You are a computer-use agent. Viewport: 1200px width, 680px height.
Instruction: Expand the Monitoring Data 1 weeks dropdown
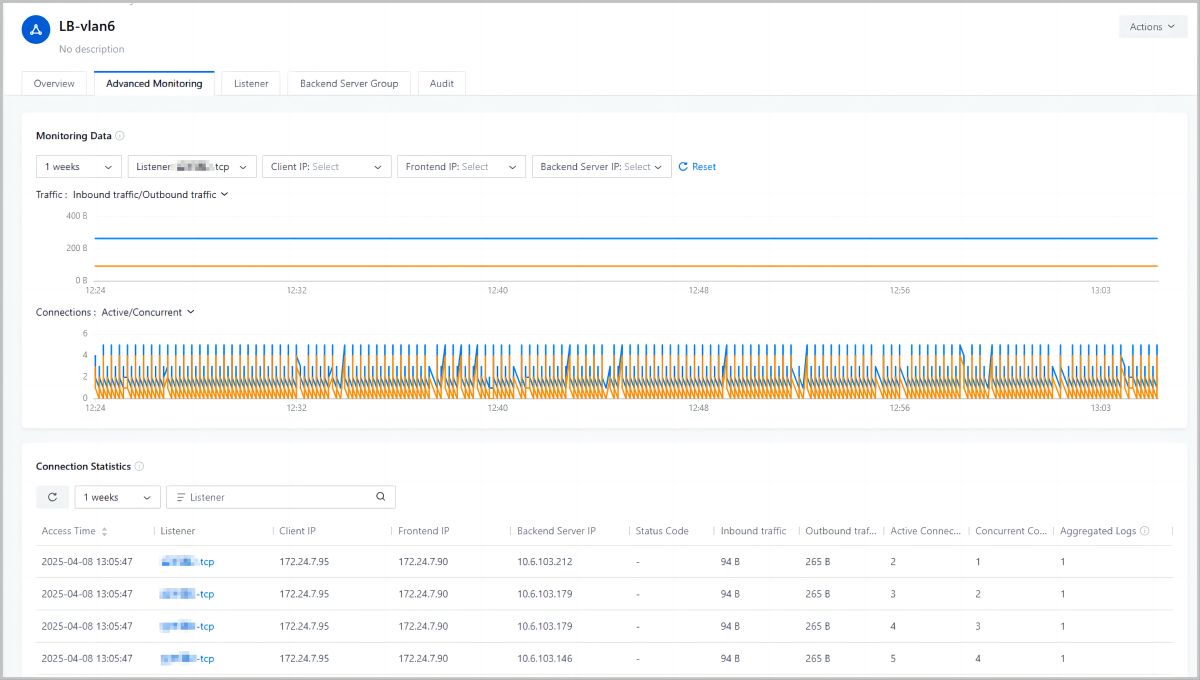coord(79,167)
